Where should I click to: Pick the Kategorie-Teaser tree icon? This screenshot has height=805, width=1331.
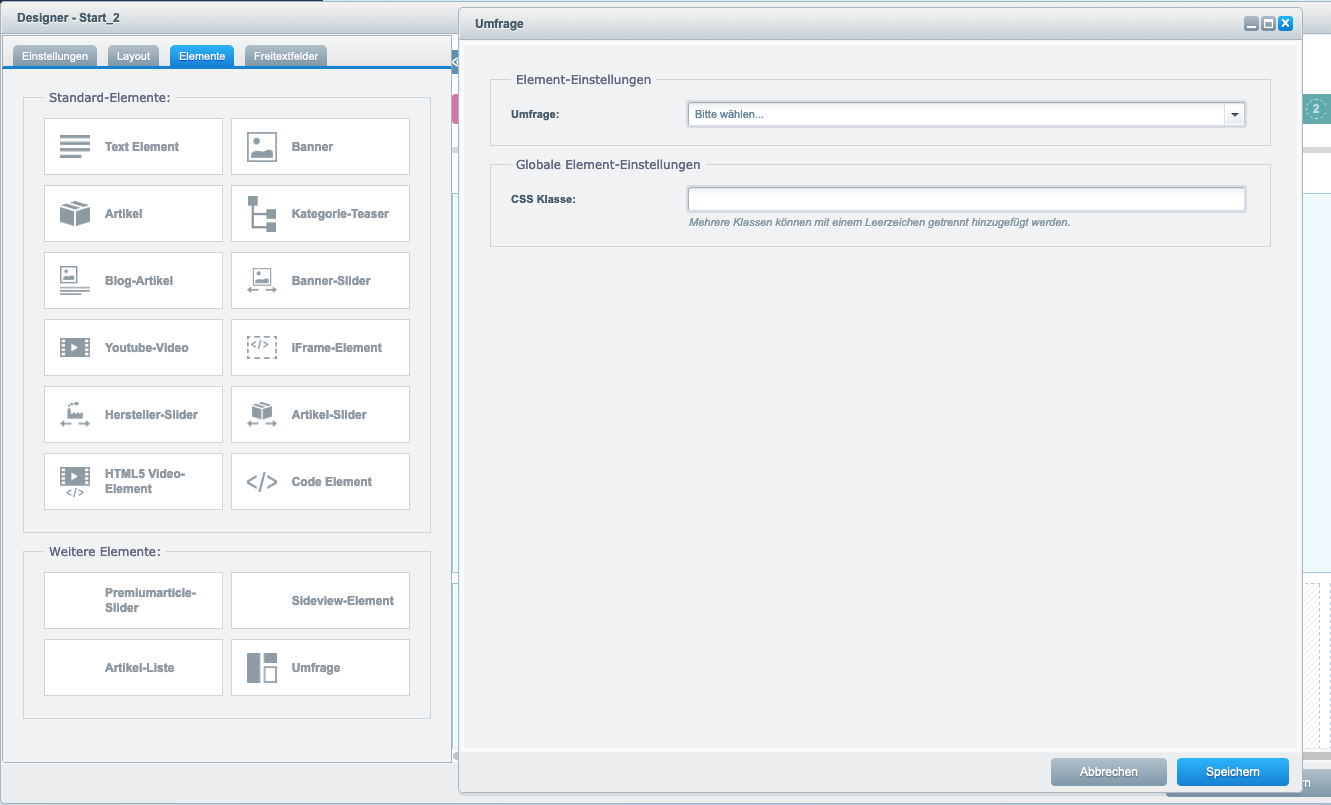pyautogui.click(x=262, y=214)
